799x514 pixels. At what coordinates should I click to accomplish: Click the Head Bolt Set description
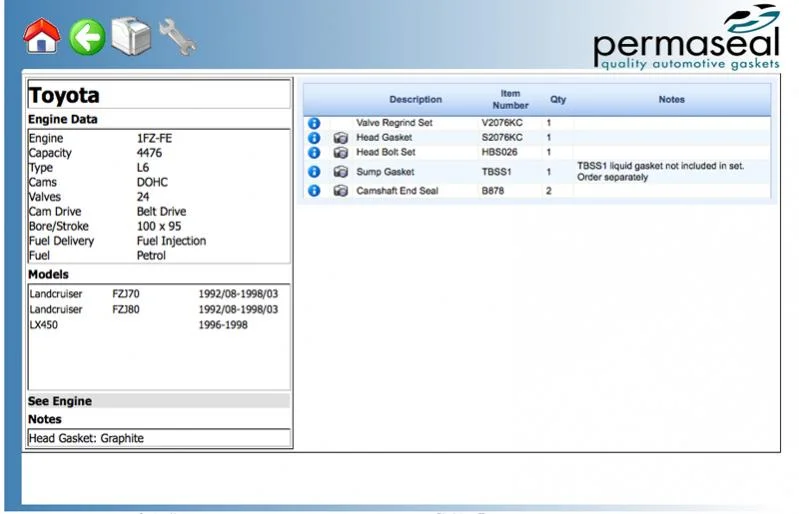(385, 152)
